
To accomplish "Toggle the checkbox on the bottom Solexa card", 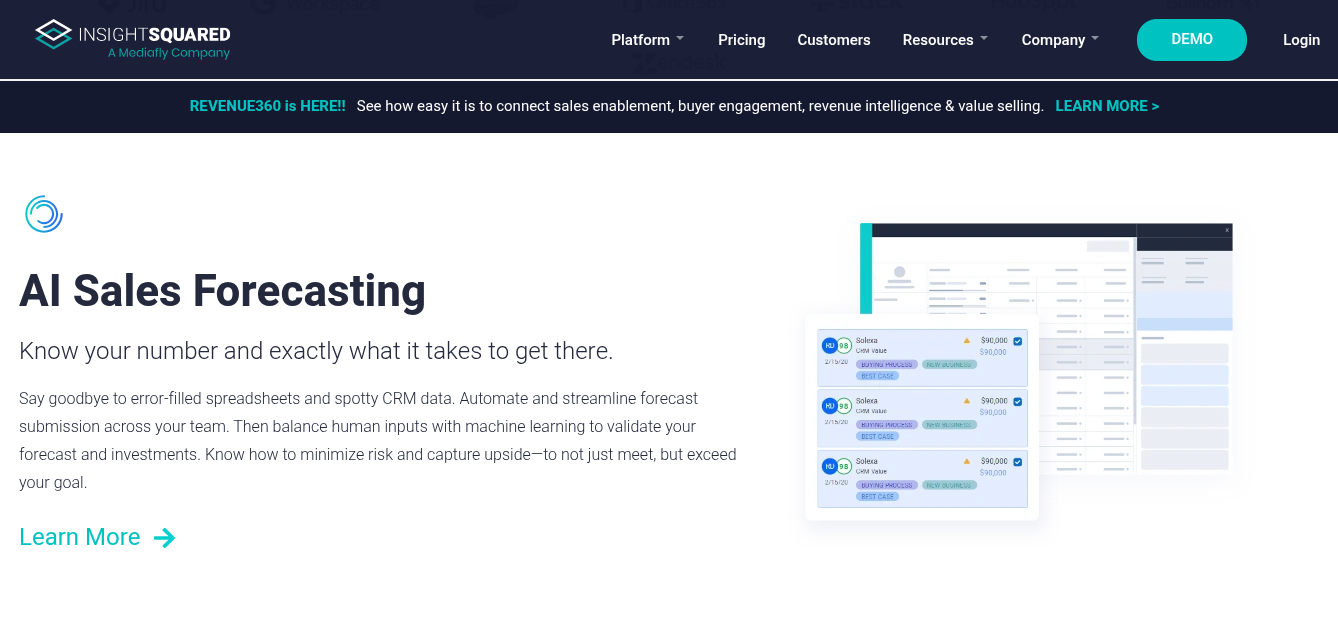I will (x=1018, y=460).
